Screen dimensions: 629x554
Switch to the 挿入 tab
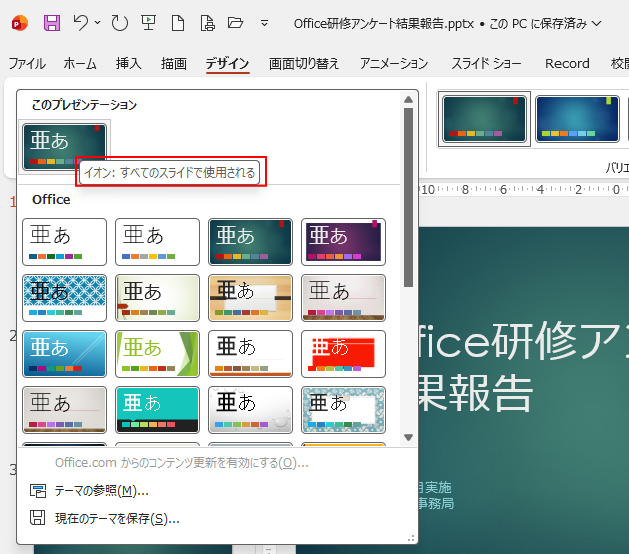click(x=128, y=63)
